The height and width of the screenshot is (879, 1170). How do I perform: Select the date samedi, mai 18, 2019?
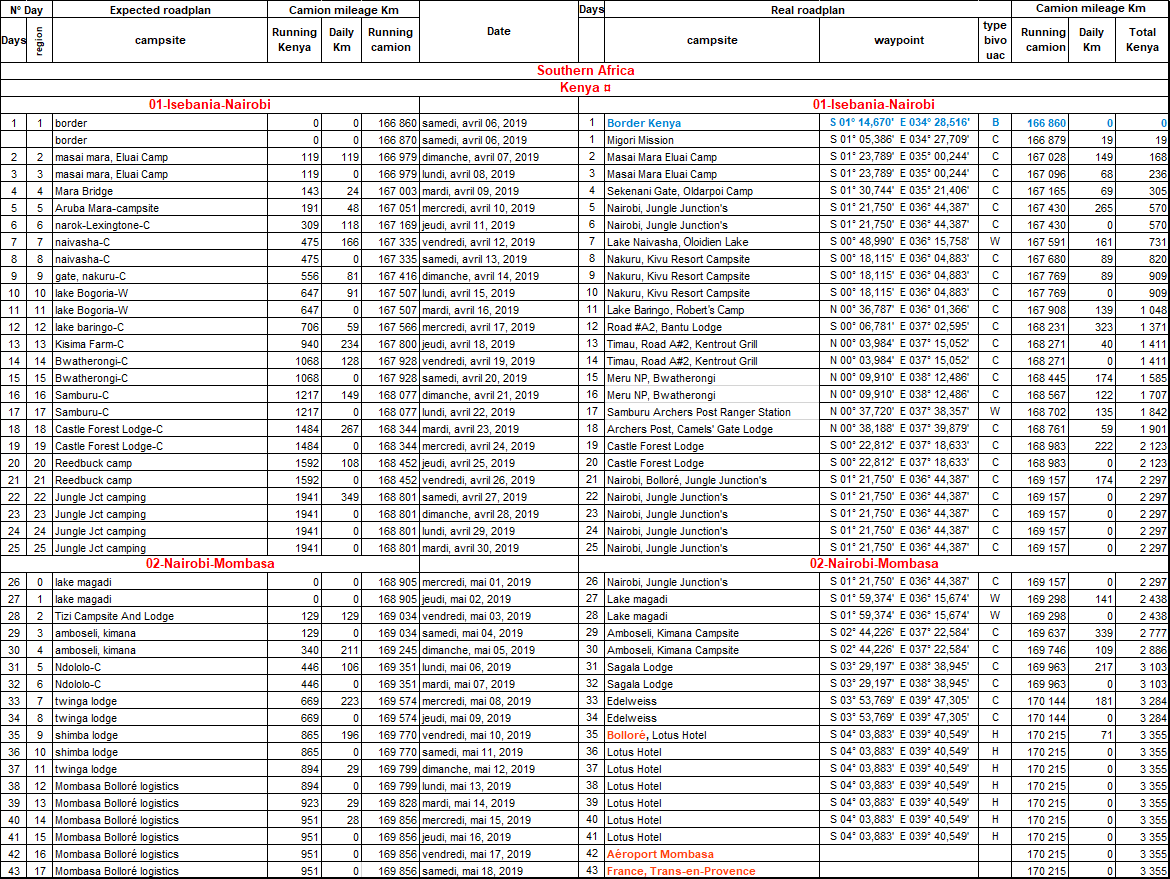coord(474,871)
